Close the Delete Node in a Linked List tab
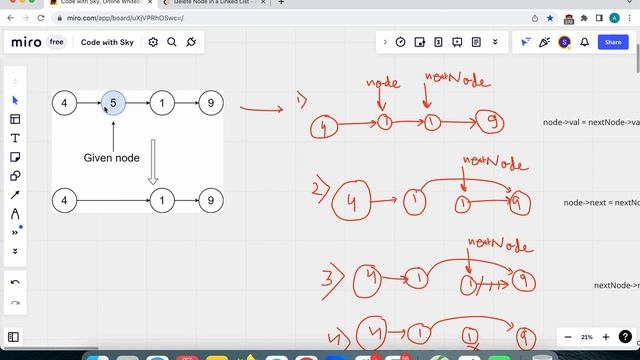 (263, 2)
